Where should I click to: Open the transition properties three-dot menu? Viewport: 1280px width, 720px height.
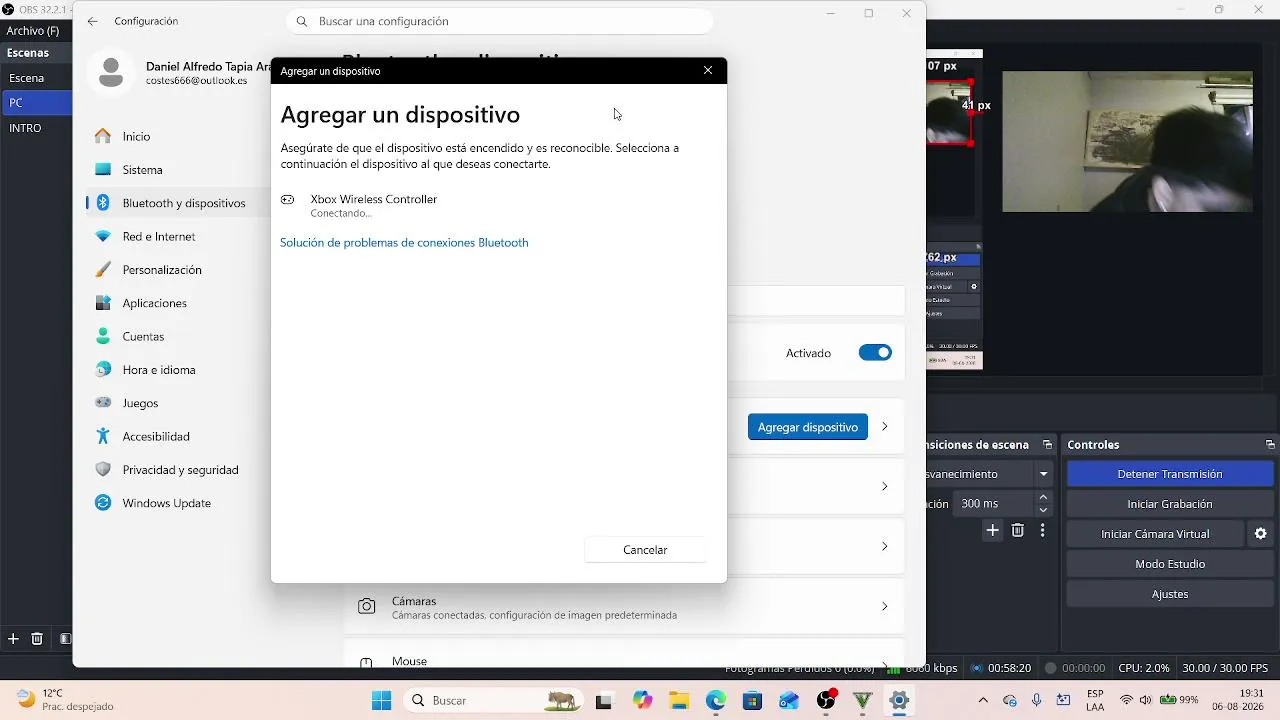(x=1040, y=531)
